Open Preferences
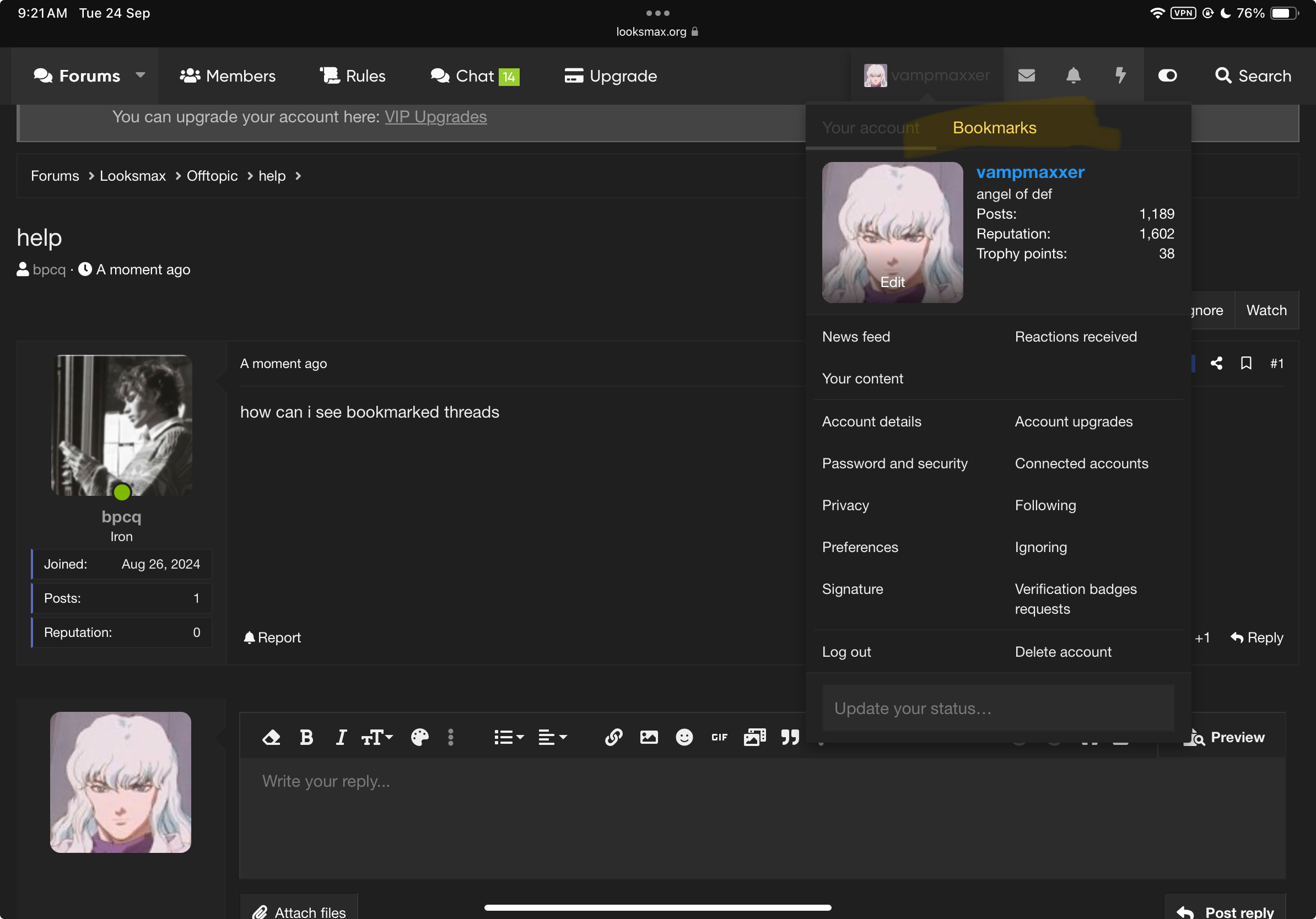This screenshot has width=1316, height=919. click(860, 547)
